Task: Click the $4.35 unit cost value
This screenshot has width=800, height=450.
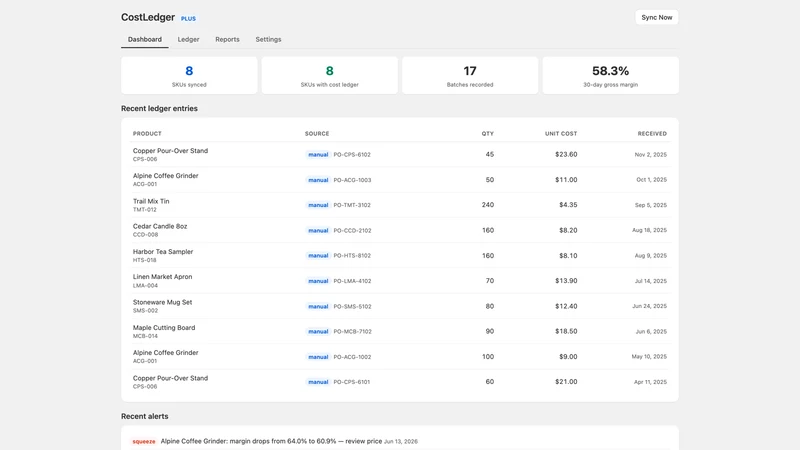Action: pos(568,205)
